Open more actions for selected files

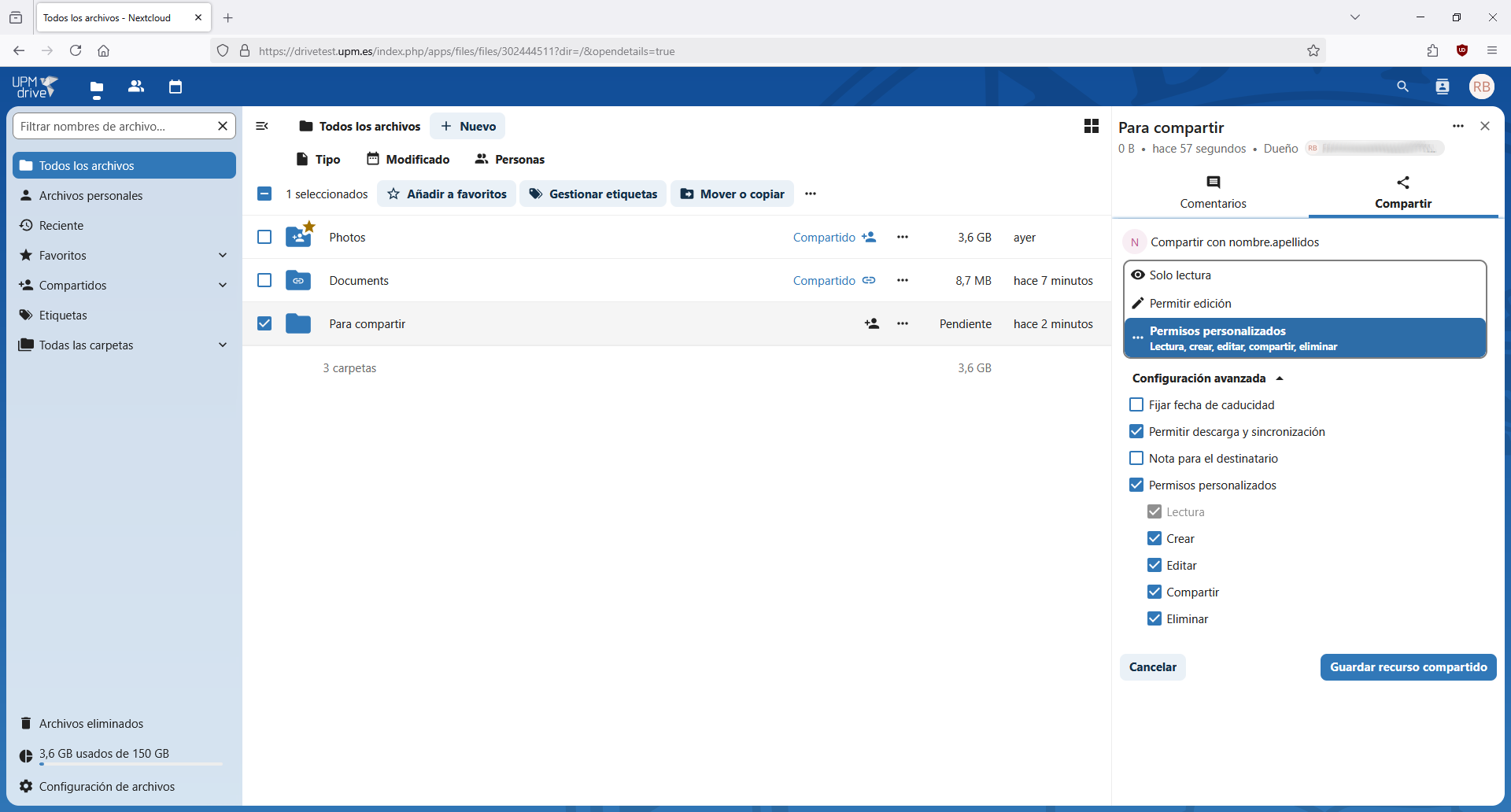(x=811, y=194)
